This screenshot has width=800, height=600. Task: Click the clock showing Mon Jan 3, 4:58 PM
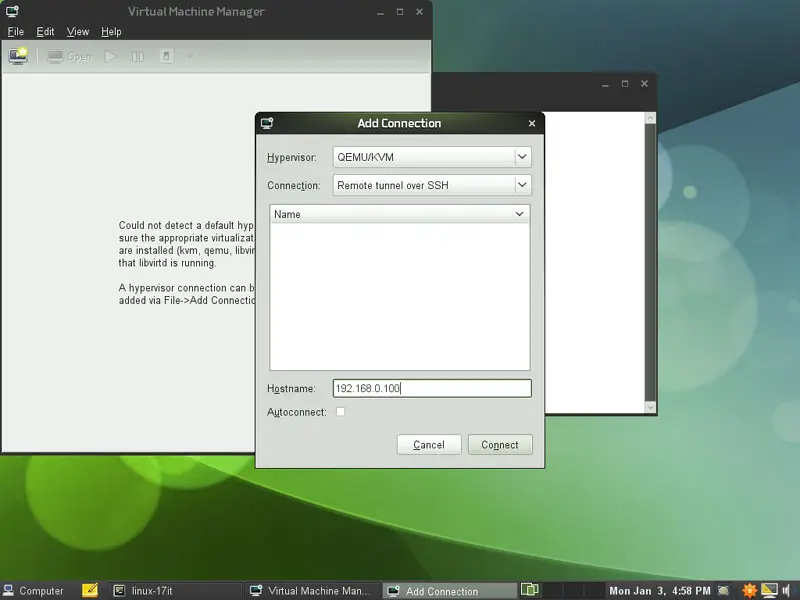pos(660,591)
